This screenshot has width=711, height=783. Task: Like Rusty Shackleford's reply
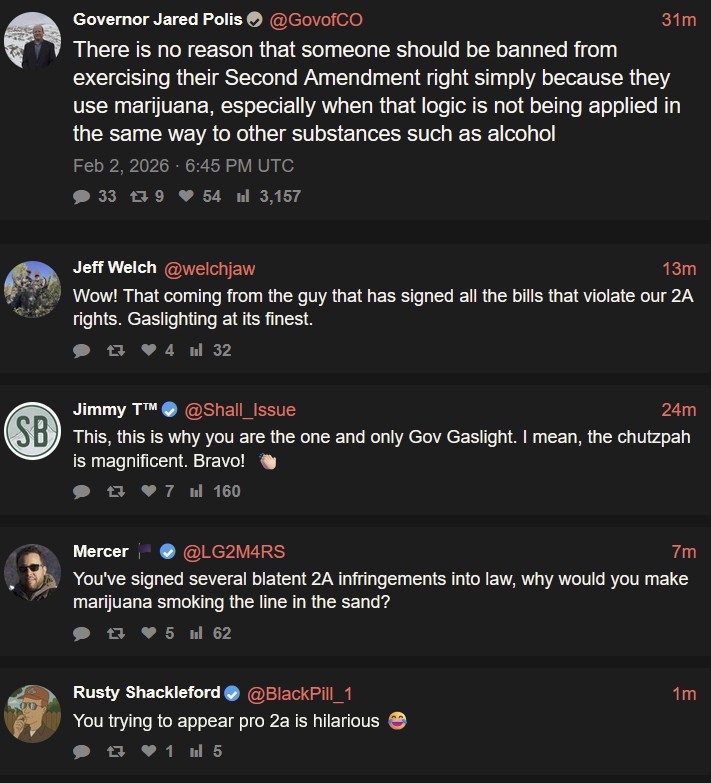coord(148,751)
